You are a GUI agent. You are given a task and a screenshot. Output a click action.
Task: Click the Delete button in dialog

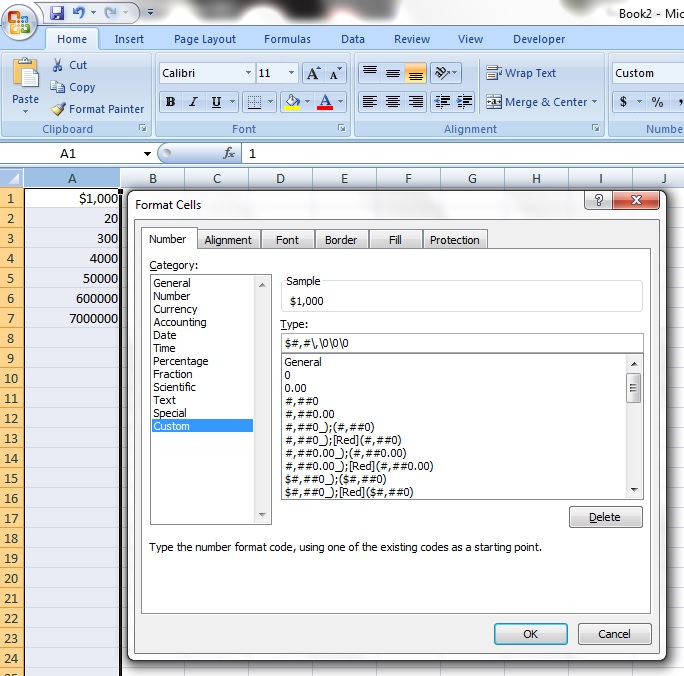pyautogui.click(x=605, y=517)
